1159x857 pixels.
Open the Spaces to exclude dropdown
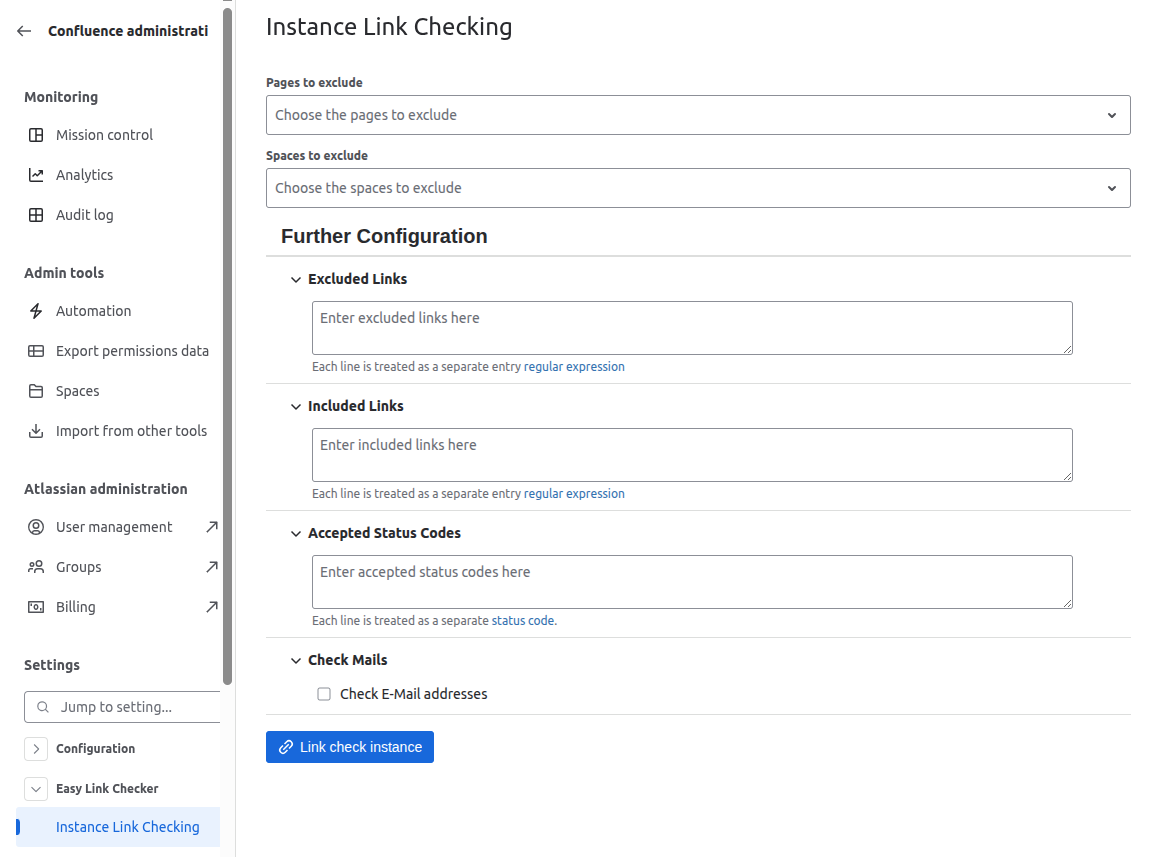tap(697, 188)
